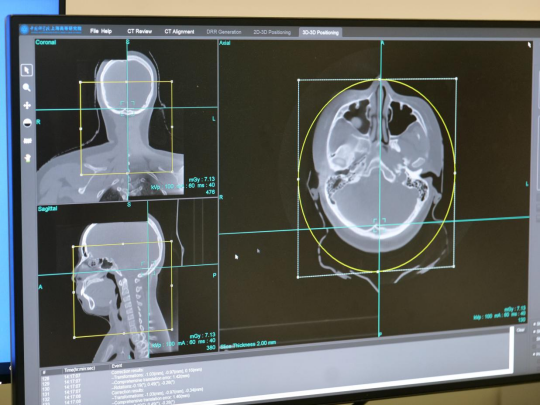Click top-left handle of coronal yellow ROI
The image size is (540, 406).
[x=80, y=82]
